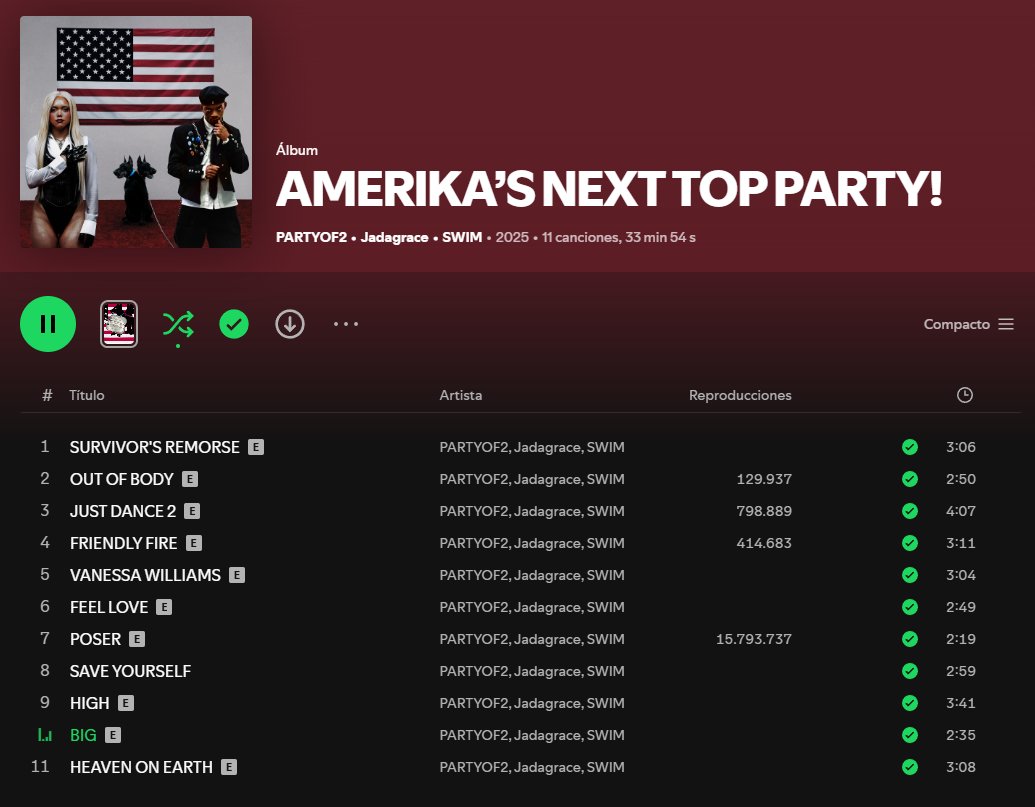Click the explicit E badge on VANESSA WILLIAMS
This screenshot has width=1035, height=807.
(236, 575)
